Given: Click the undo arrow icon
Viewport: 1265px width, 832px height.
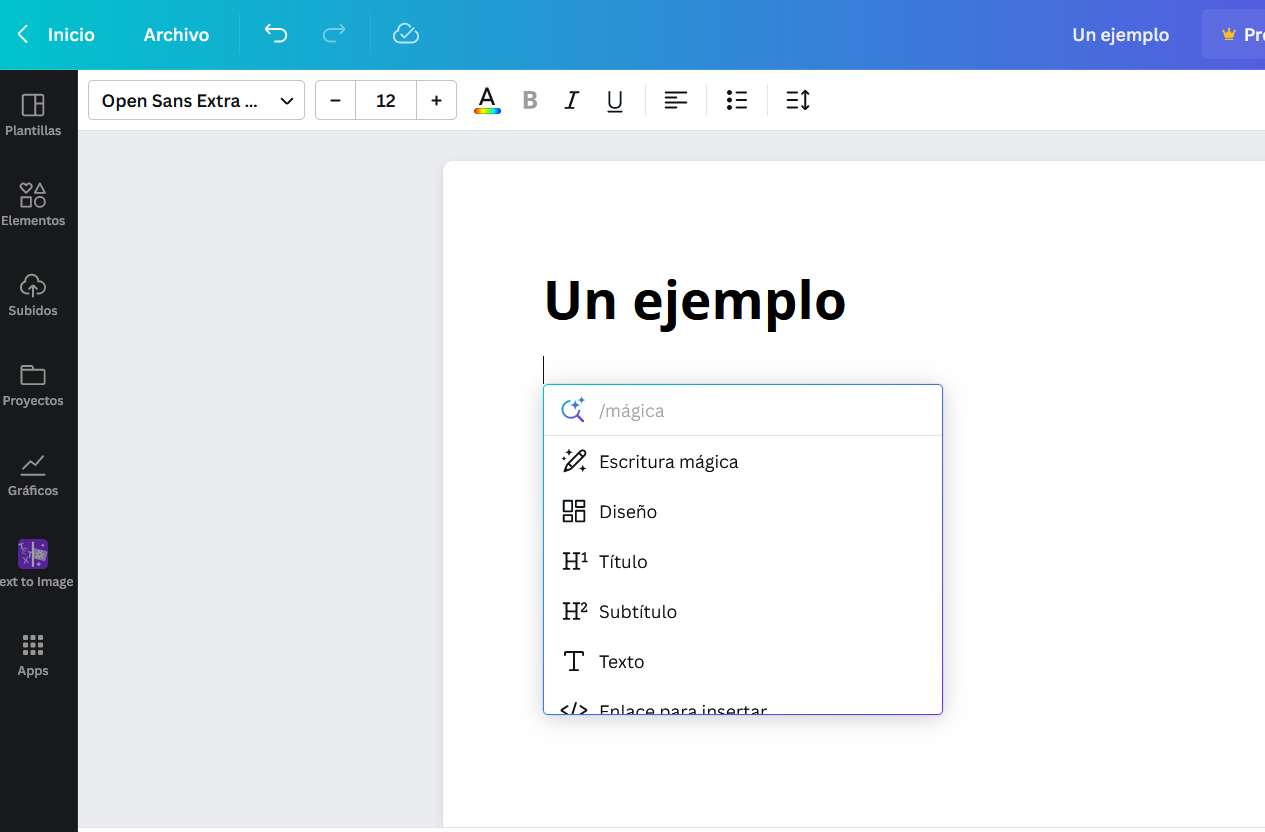Looking at the screenshot, I should click(x=276, y=34).
